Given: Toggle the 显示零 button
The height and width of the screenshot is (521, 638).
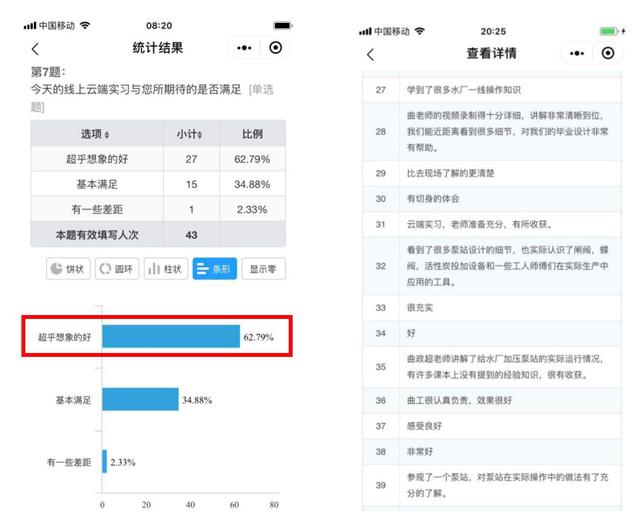Looking at the screenshot, I should coord(264,269).
